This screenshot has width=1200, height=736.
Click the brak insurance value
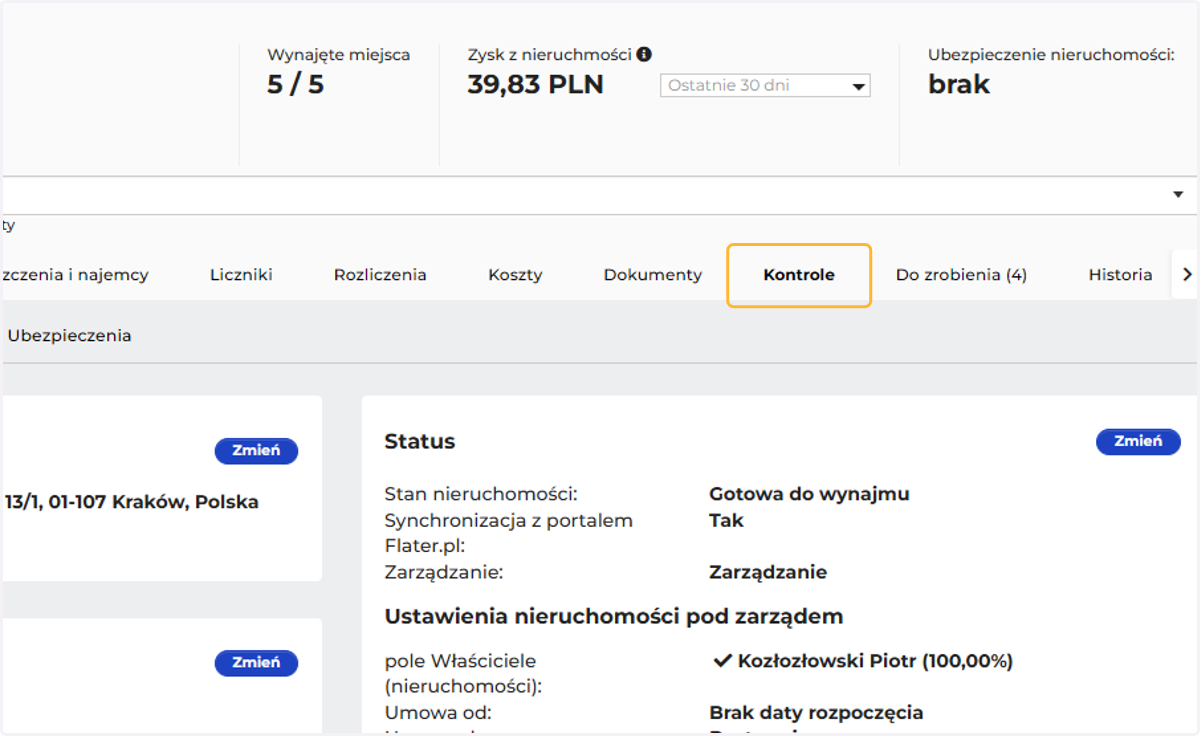point(958,85)
